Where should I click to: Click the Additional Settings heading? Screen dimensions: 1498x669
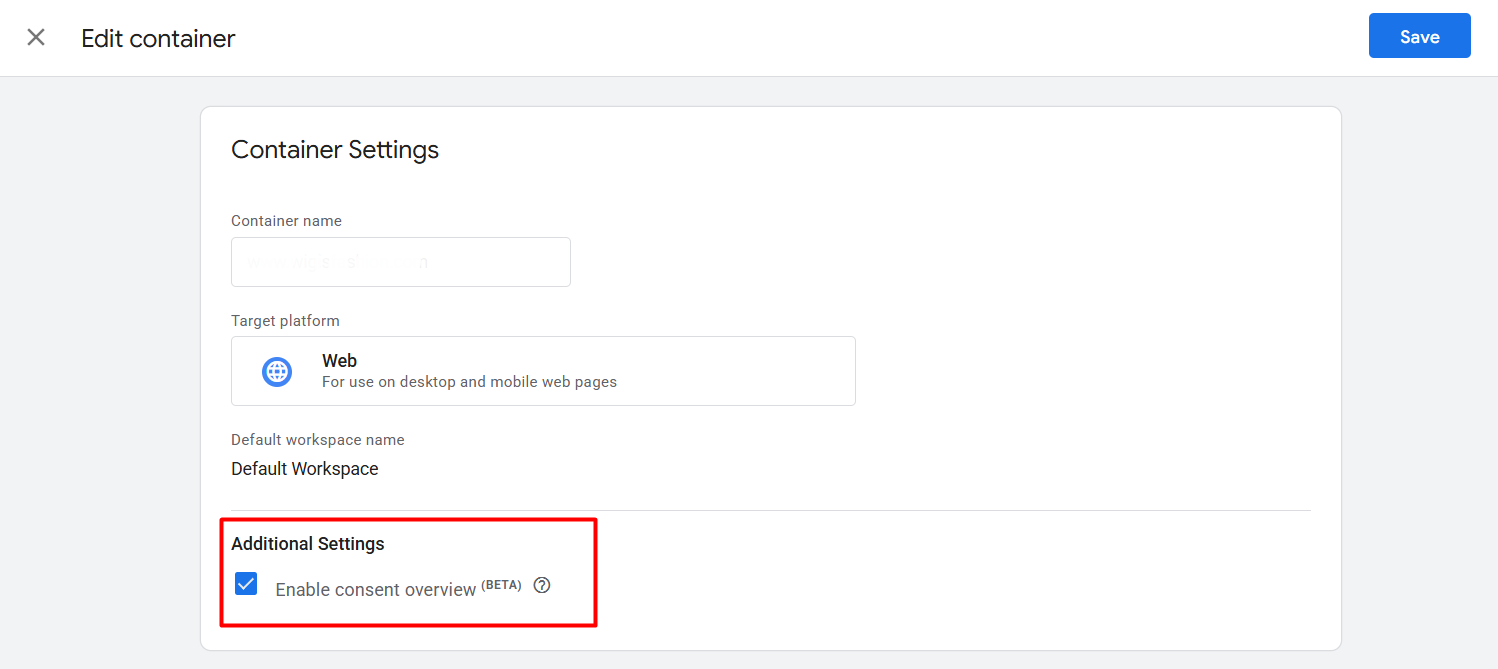307,544
